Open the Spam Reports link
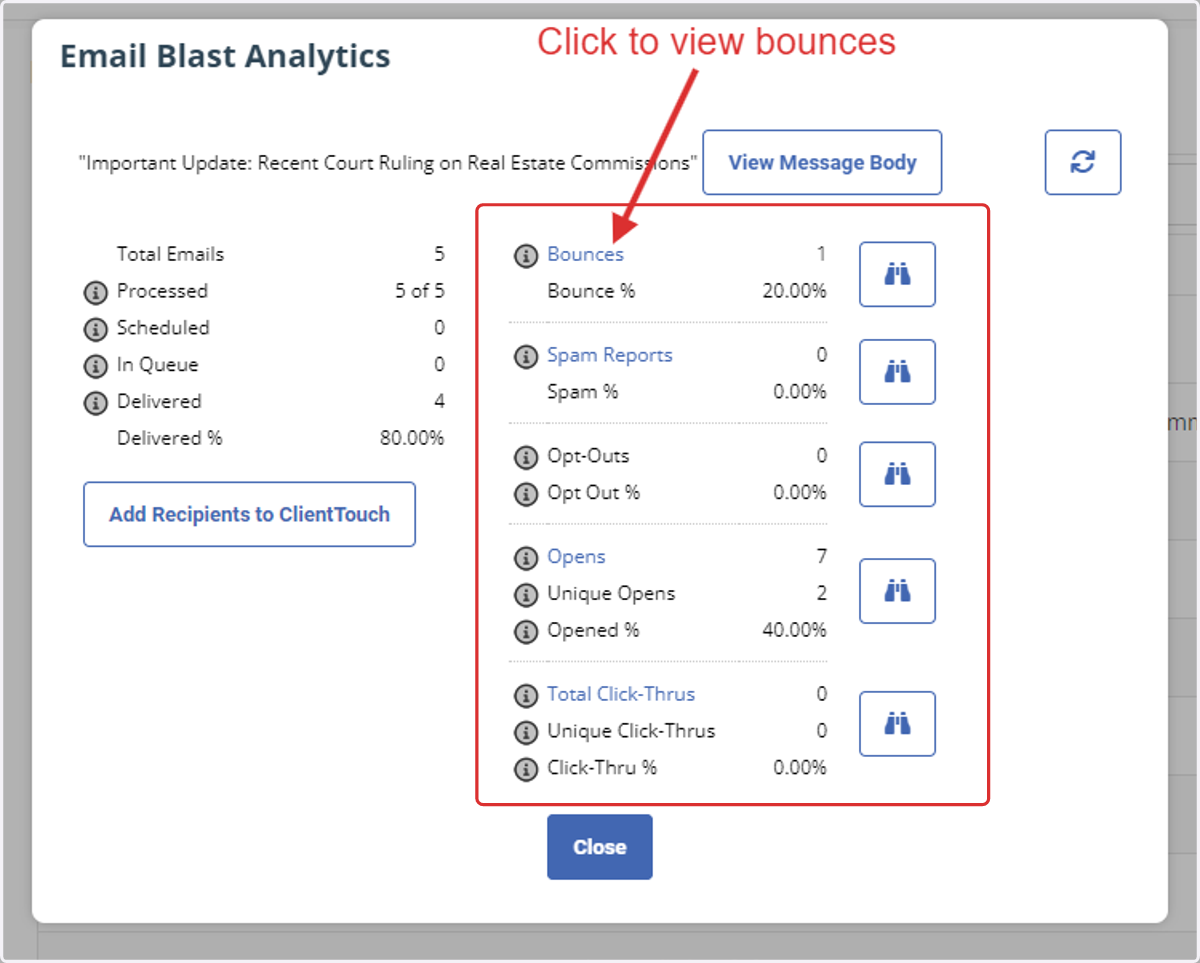Viewport: 1200px width, 963px height. click(x=610, y=355)
